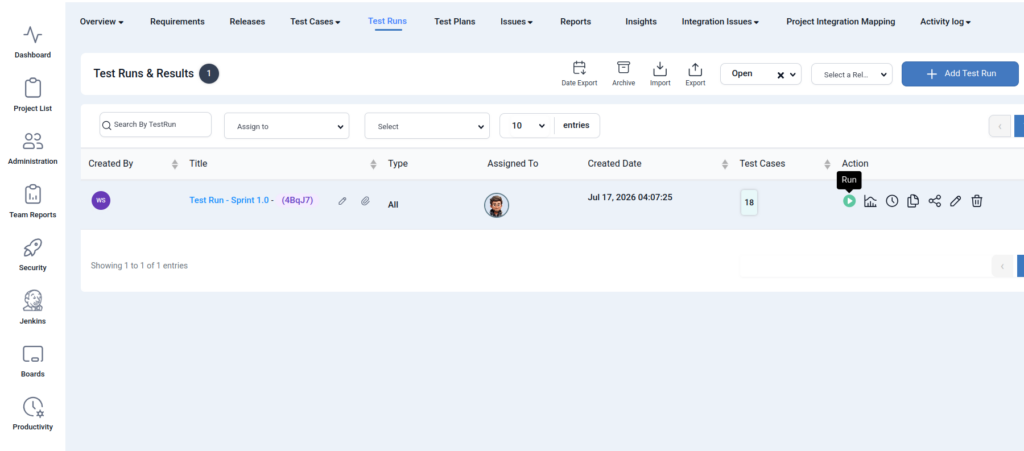Image resolution: width=1024 pixels, height=451 pixels.
Task: Click the Export icon
Action: click(x=696, y=74)
